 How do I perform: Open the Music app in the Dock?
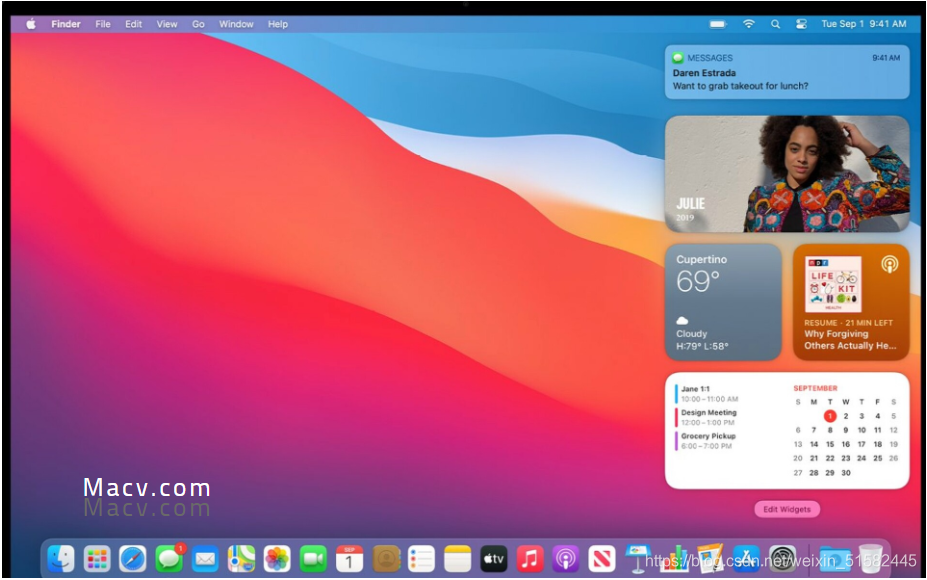[530, 558]
